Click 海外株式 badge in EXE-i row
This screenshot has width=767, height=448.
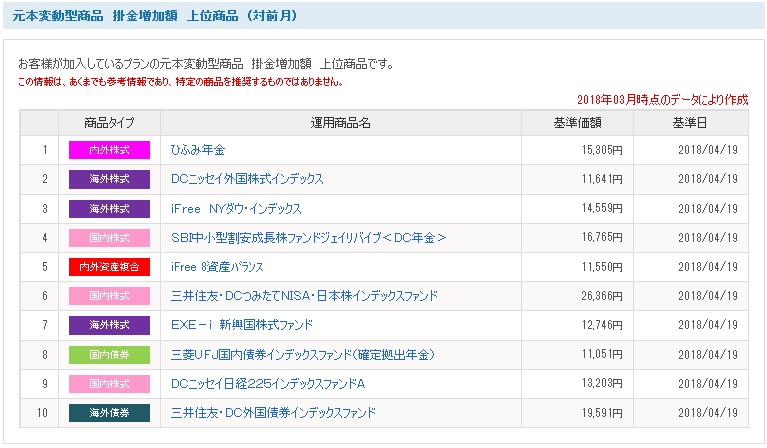109,325
